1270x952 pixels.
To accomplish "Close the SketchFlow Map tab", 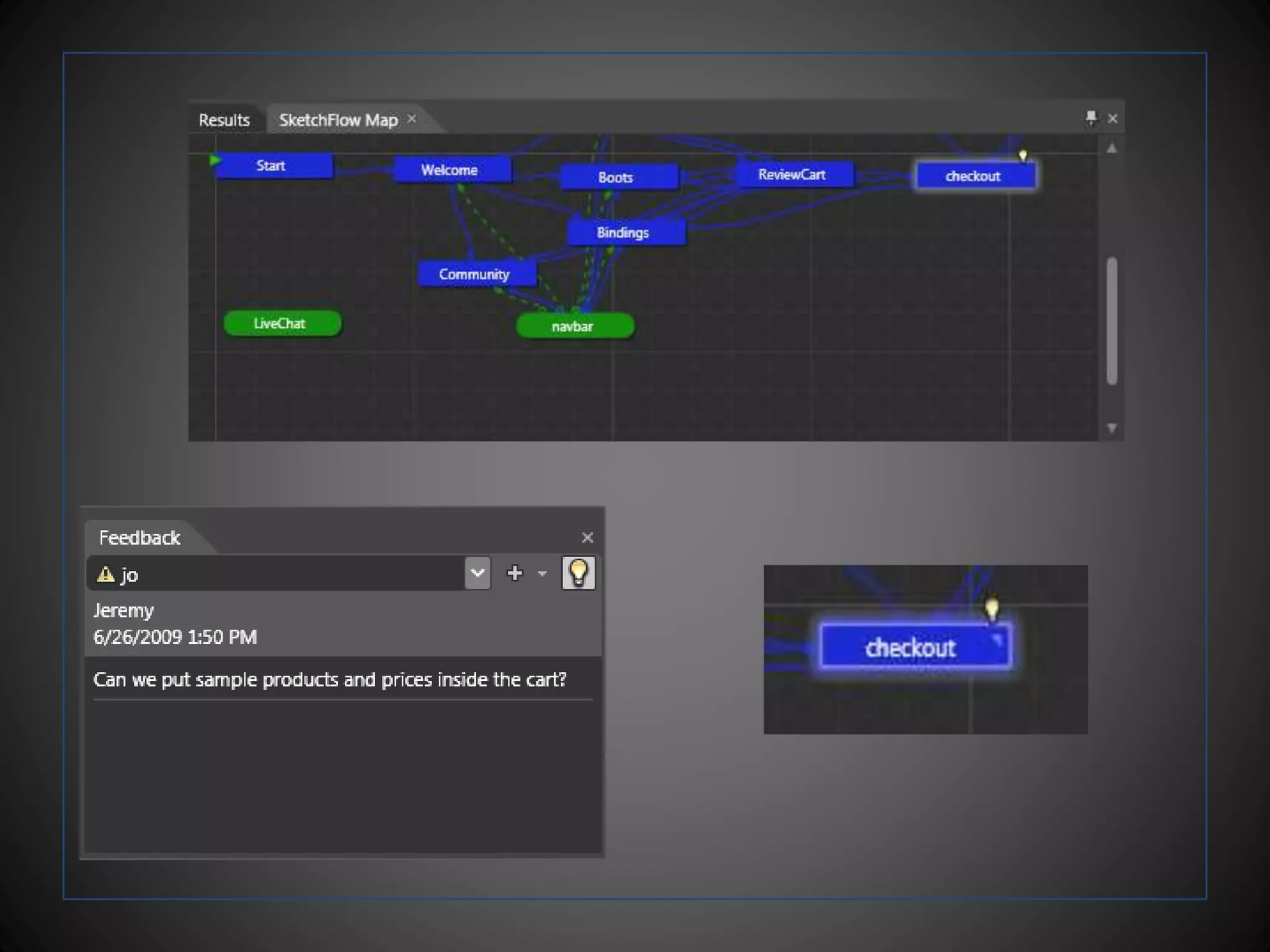I will point(412,119).
